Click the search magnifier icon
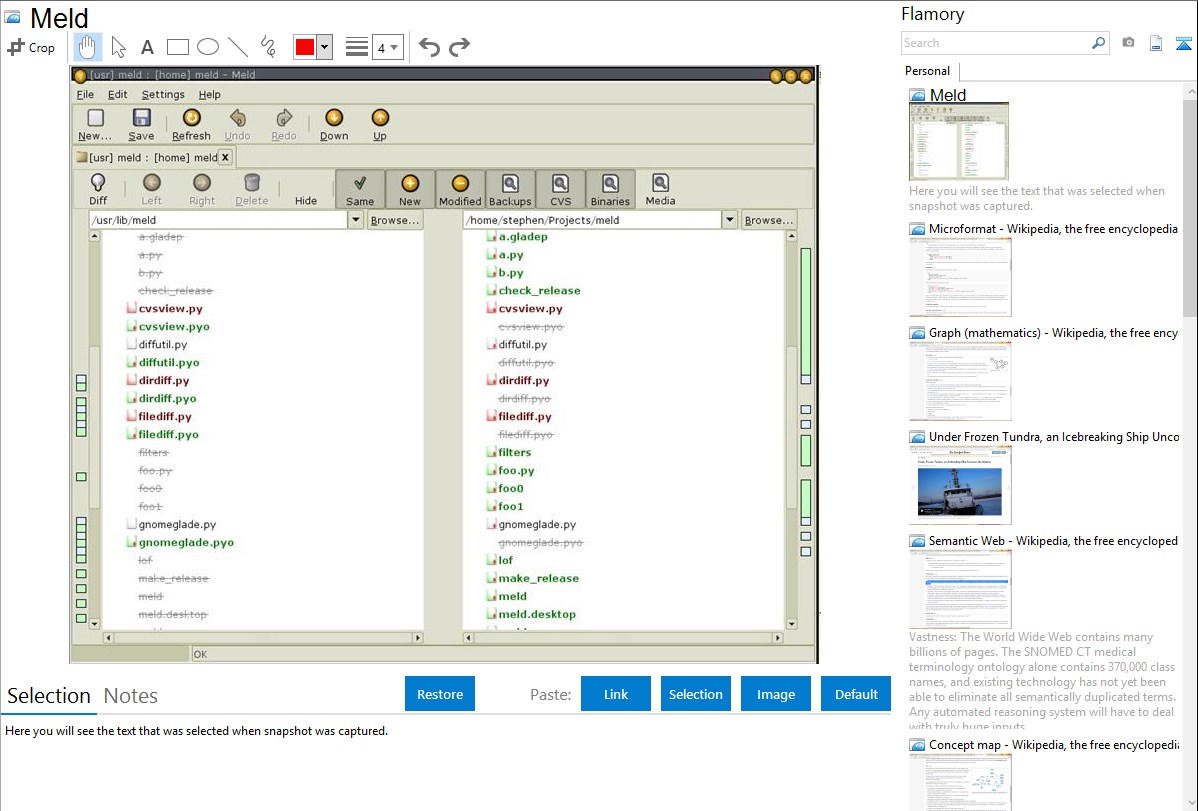The image size is (1198, 811). click(1098, 43)
